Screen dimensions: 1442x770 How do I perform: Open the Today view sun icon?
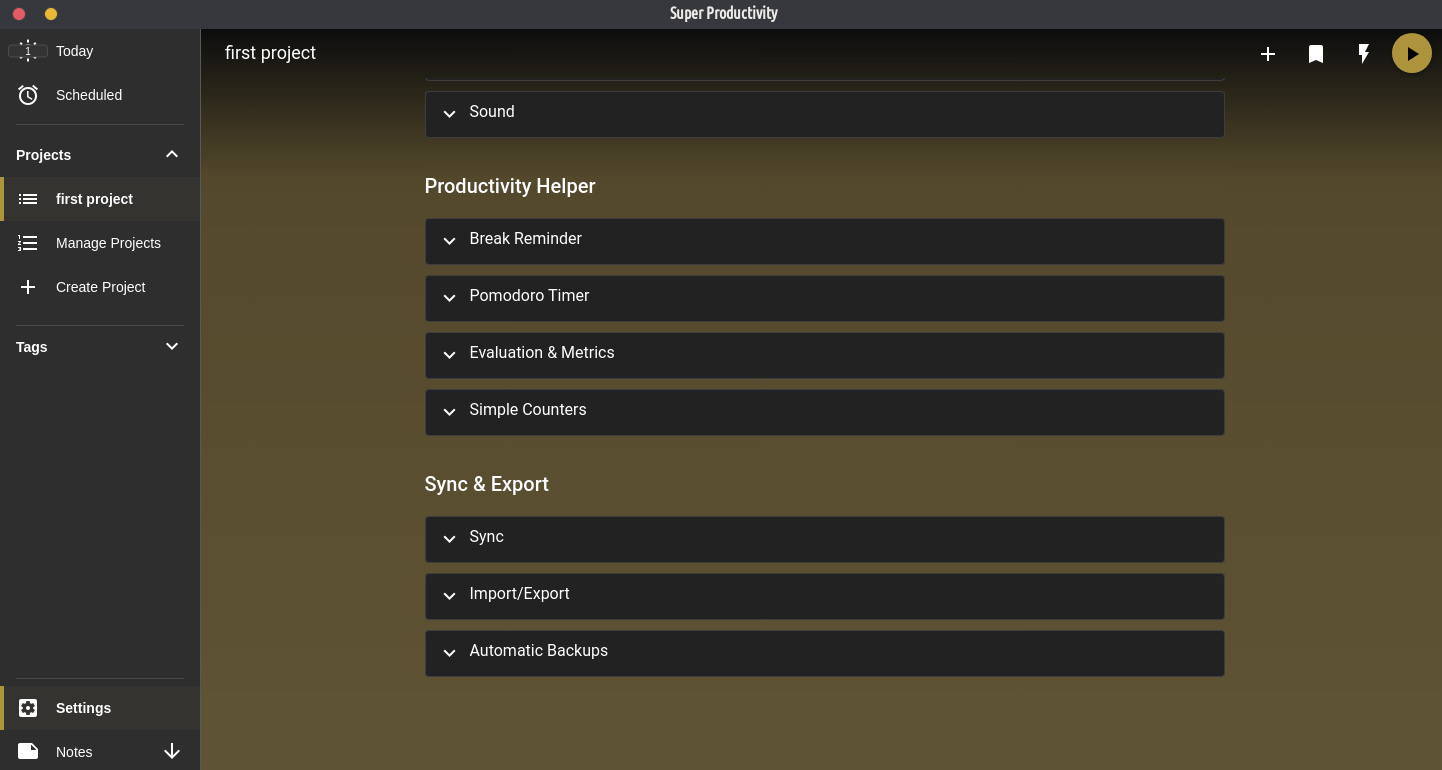point(28,51)
